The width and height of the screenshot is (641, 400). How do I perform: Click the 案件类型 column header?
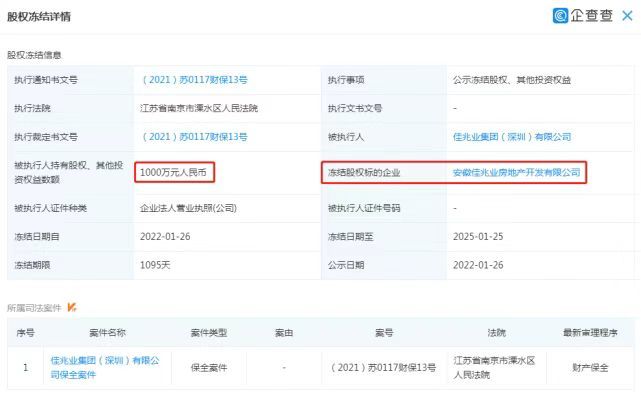point(209,333)
